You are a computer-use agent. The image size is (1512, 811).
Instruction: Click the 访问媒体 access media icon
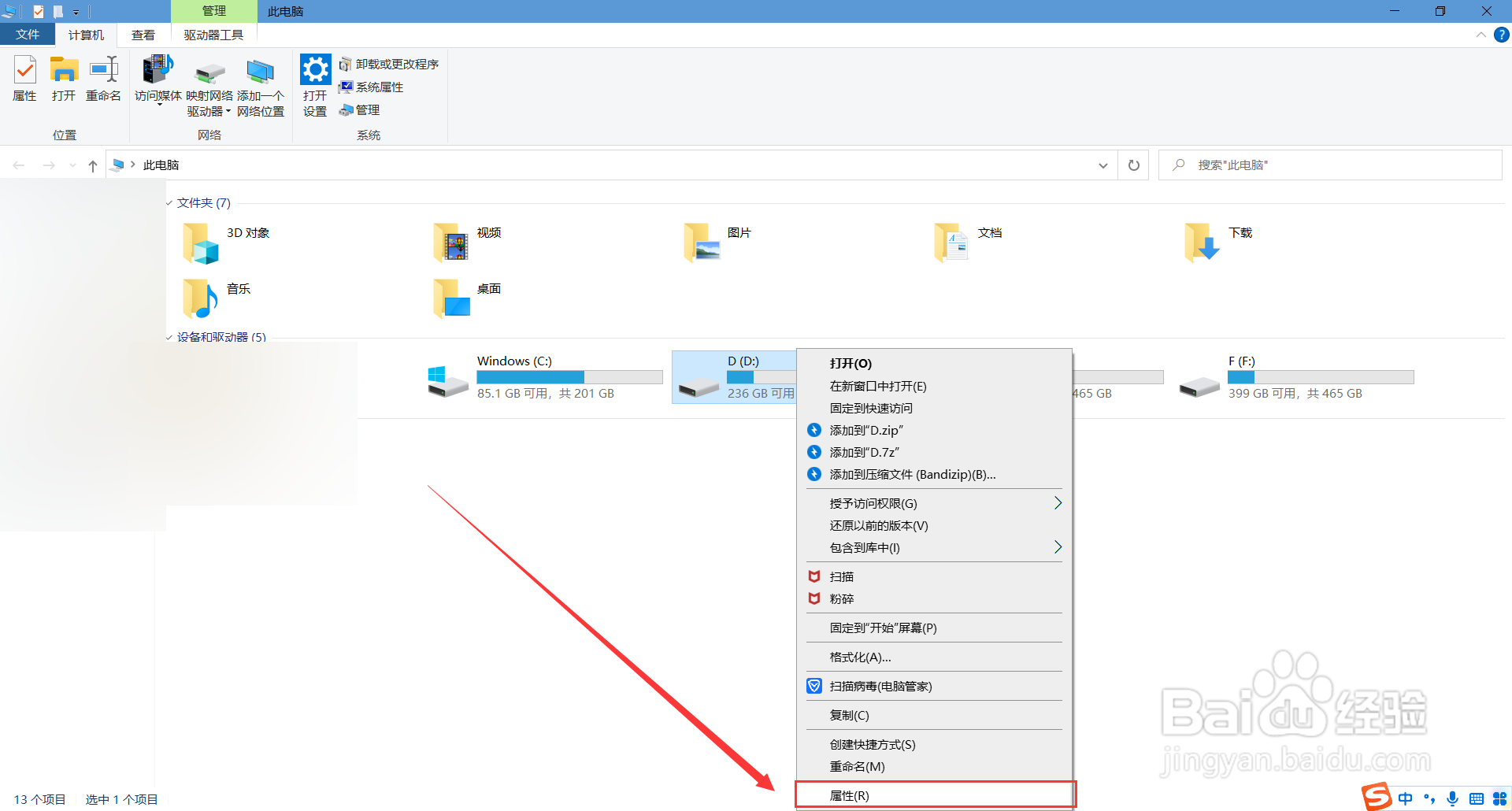[157, 79]
